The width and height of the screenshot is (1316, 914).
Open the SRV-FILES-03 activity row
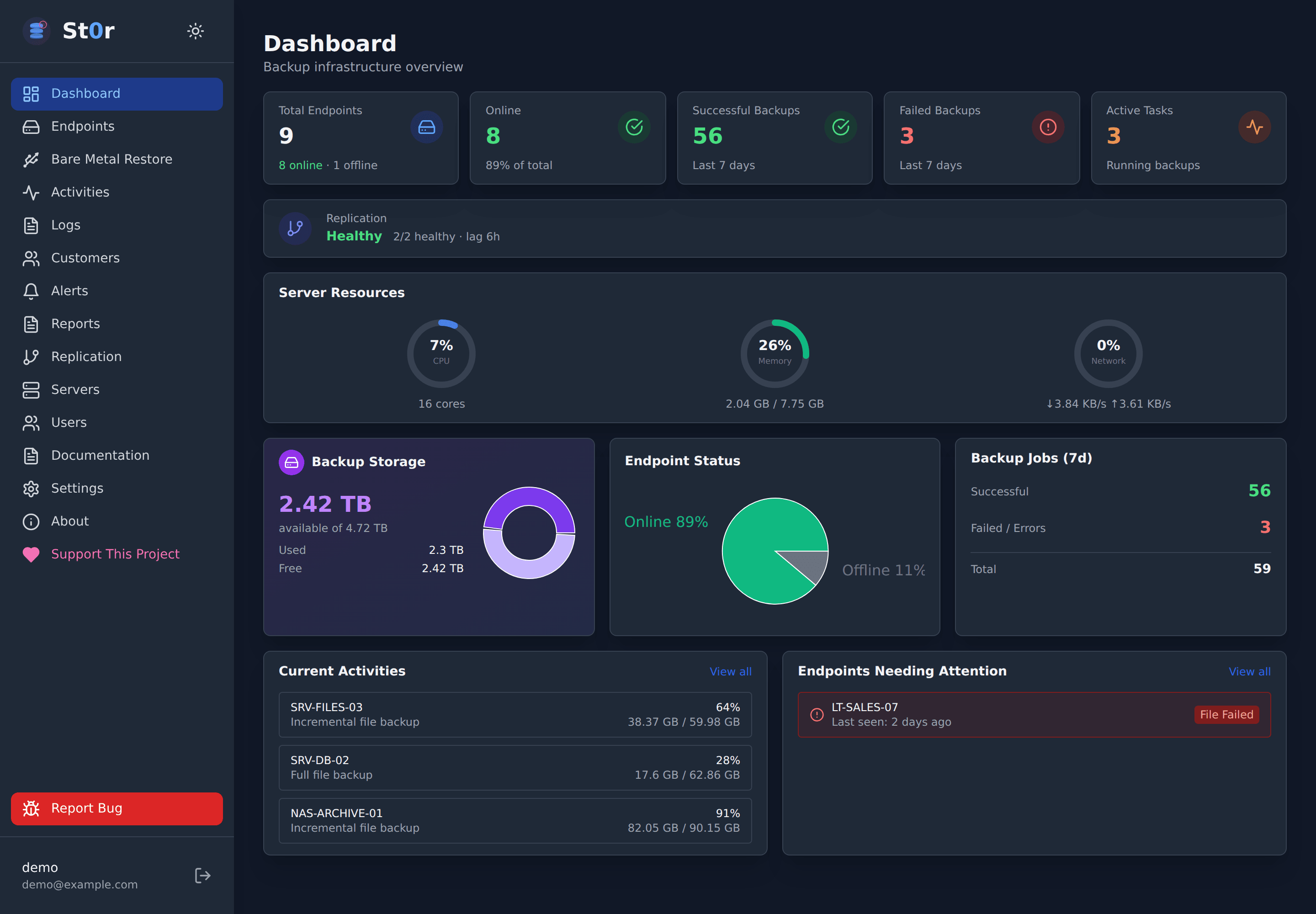point(515,715)
